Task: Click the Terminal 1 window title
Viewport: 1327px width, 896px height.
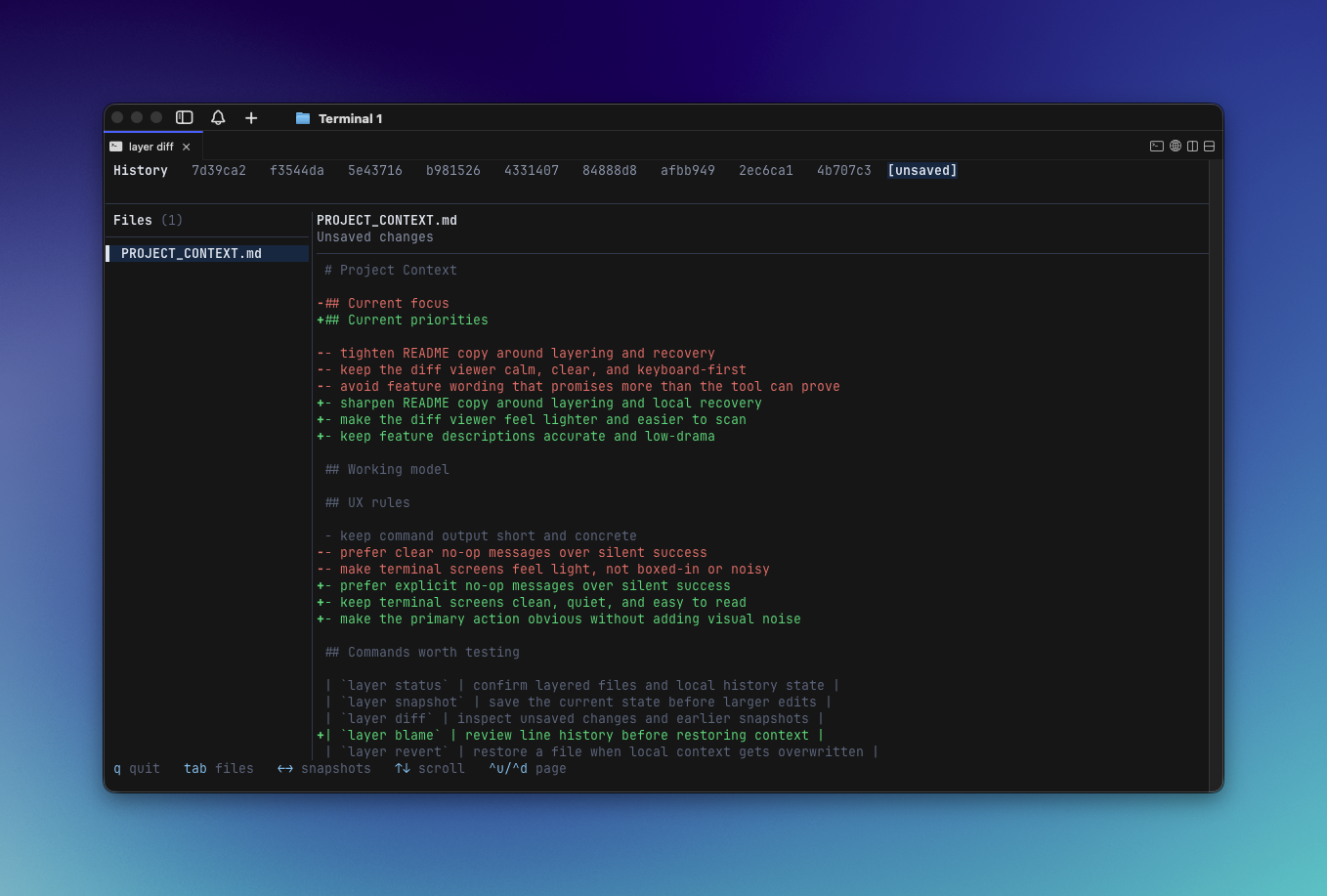Action: [350, 118]
